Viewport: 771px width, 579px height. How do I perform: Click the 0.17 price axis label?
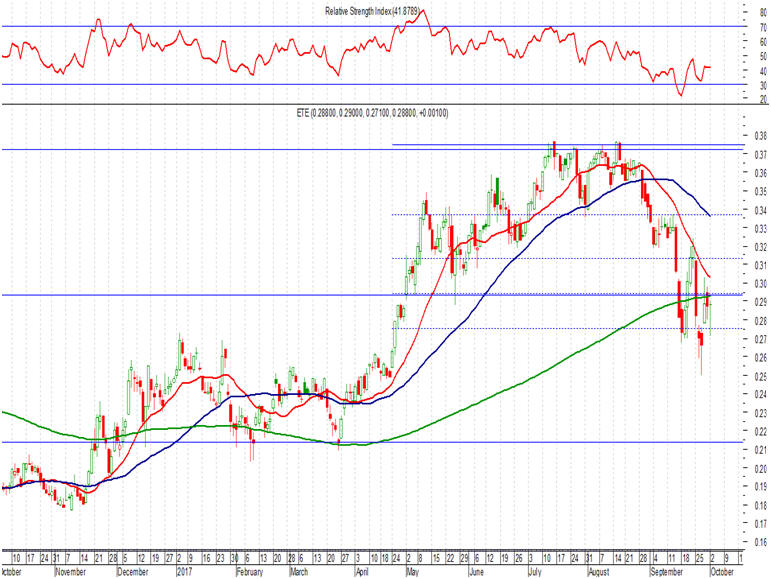point(760,524)
